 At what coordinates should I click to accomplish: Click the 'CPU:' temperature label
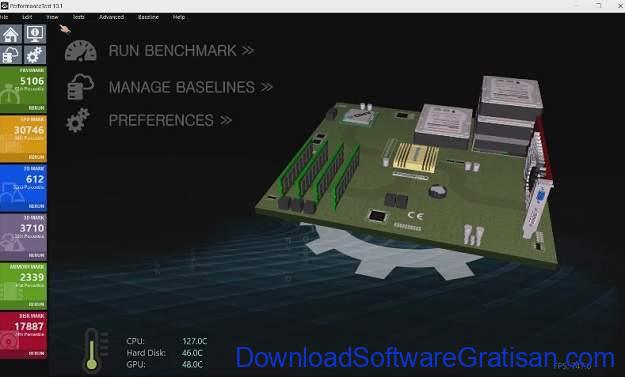tap(136, 341)
